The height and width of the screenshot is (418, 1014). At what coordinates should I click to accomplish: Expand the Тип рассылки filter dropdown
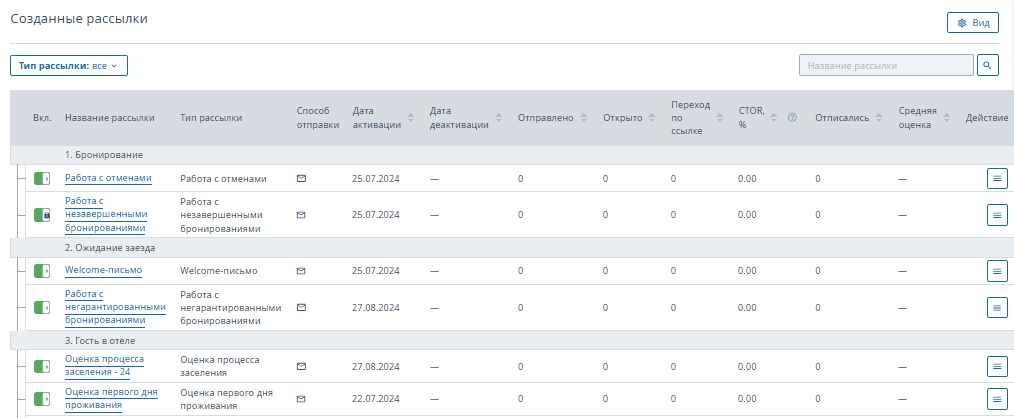click(69, 66)
